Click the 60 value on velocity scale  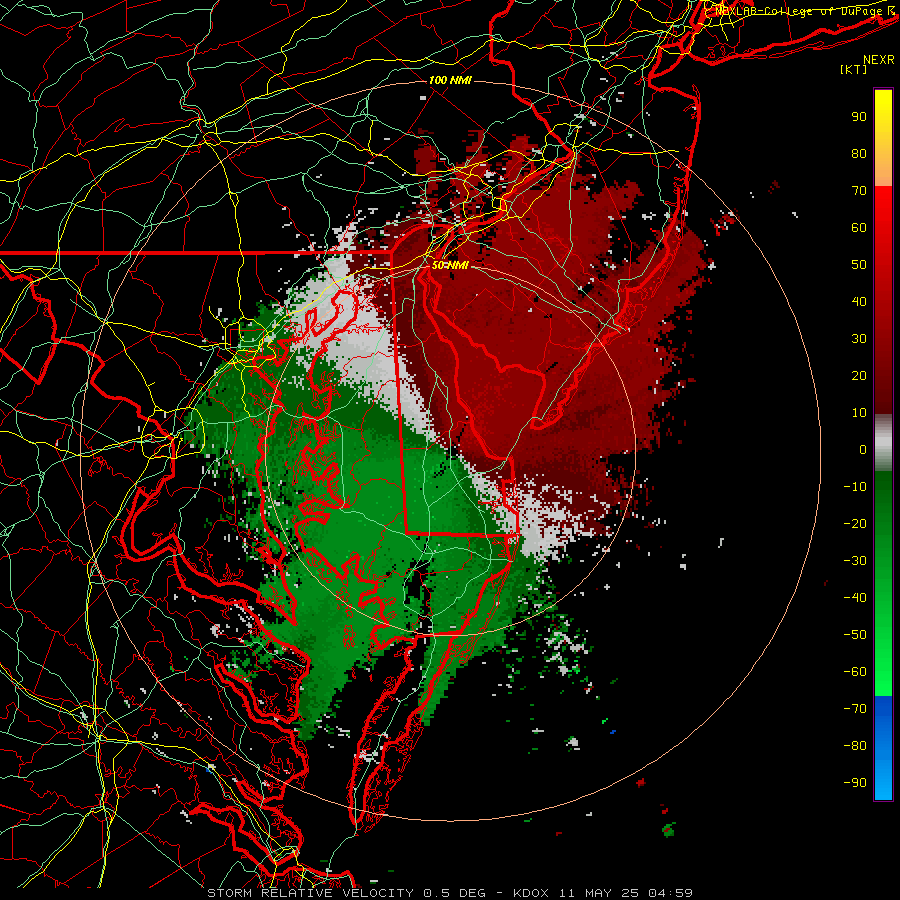[859, 227]
